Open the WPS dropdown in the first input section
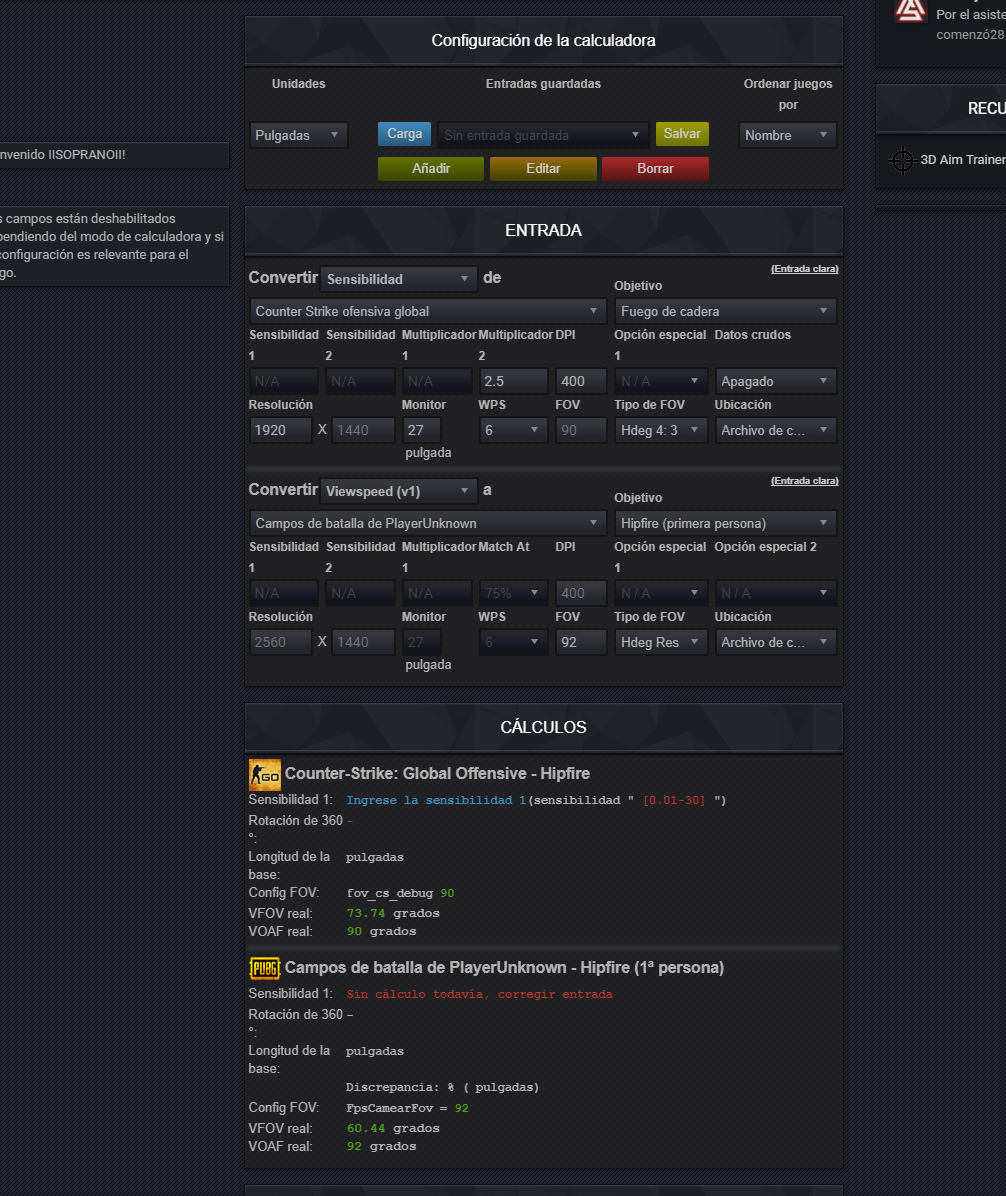The image size is (1006, 1196). click(x=513, y=430)
